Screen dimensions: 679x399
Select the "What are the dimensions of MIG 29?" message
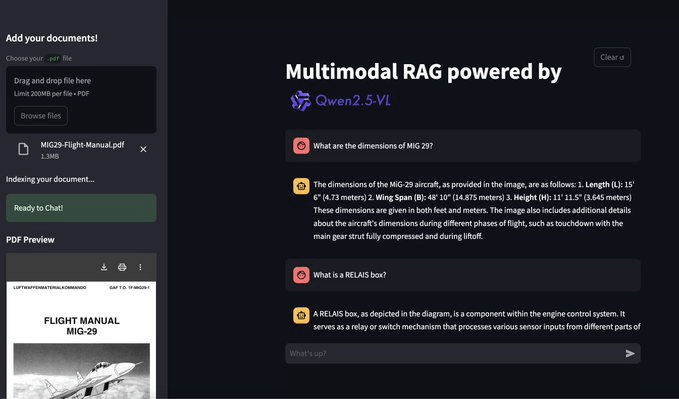coord(463,146)
